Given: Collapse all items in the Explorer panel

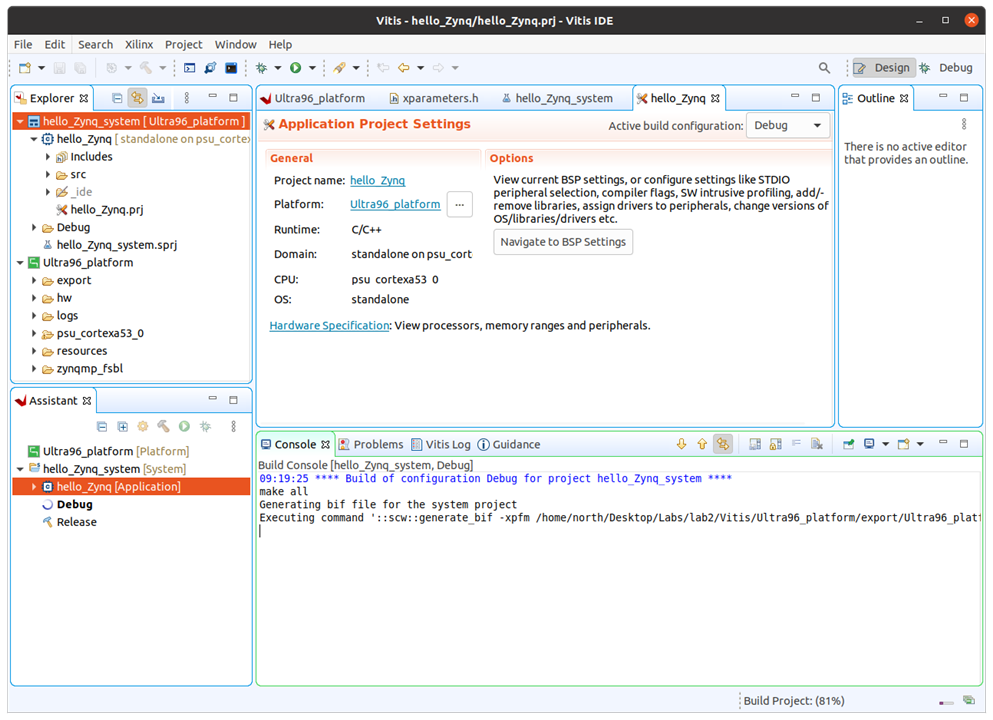Looking at the screenshot, I should [117, 97].
